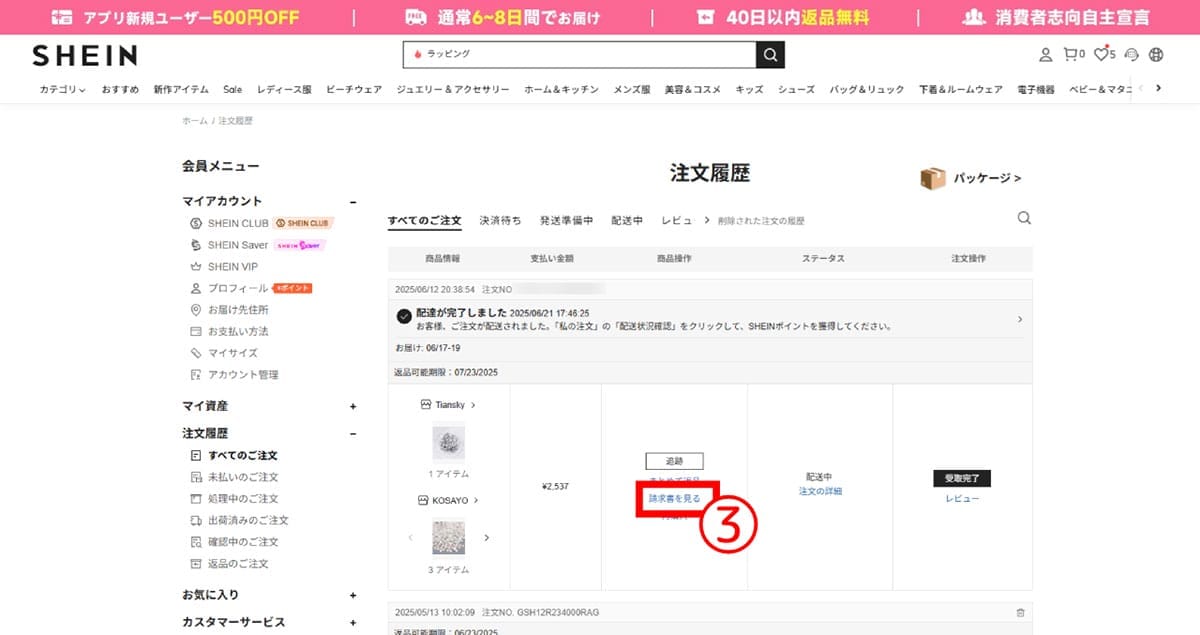1200x635 pixels.
Task: Click the SHEIN CLUB sidebar icon
Action: [198, 223]
